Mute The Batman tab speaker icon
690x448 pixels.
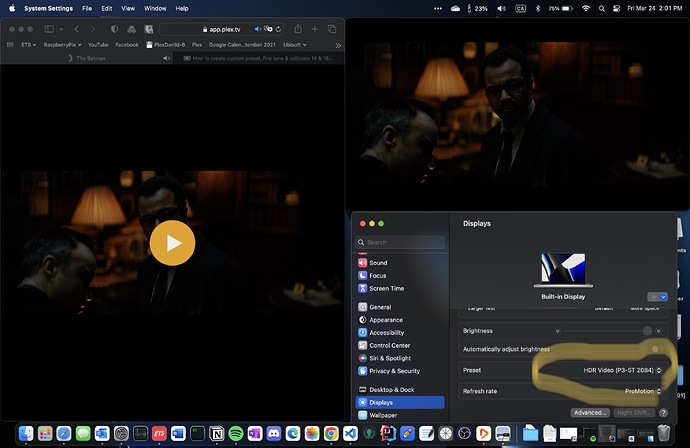[x=166, y=58]
